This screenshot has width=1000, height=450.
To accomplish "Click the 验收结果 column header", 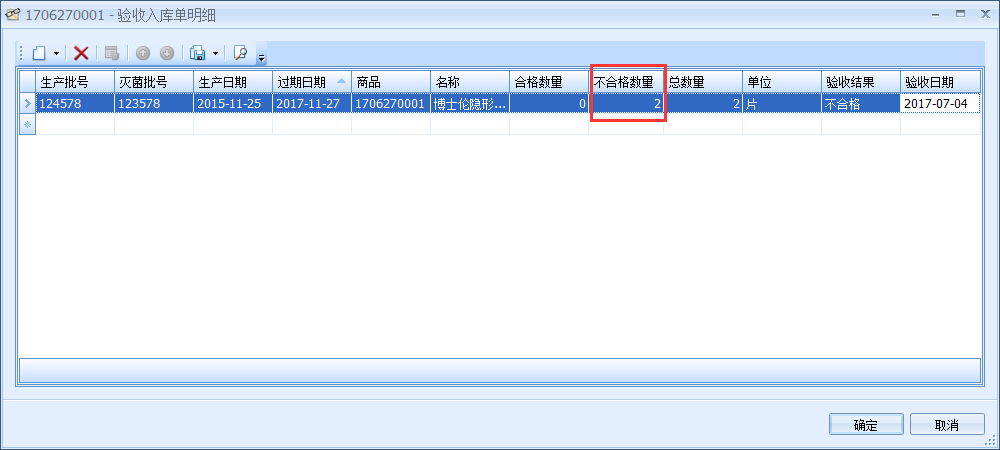I will point(861,82).
